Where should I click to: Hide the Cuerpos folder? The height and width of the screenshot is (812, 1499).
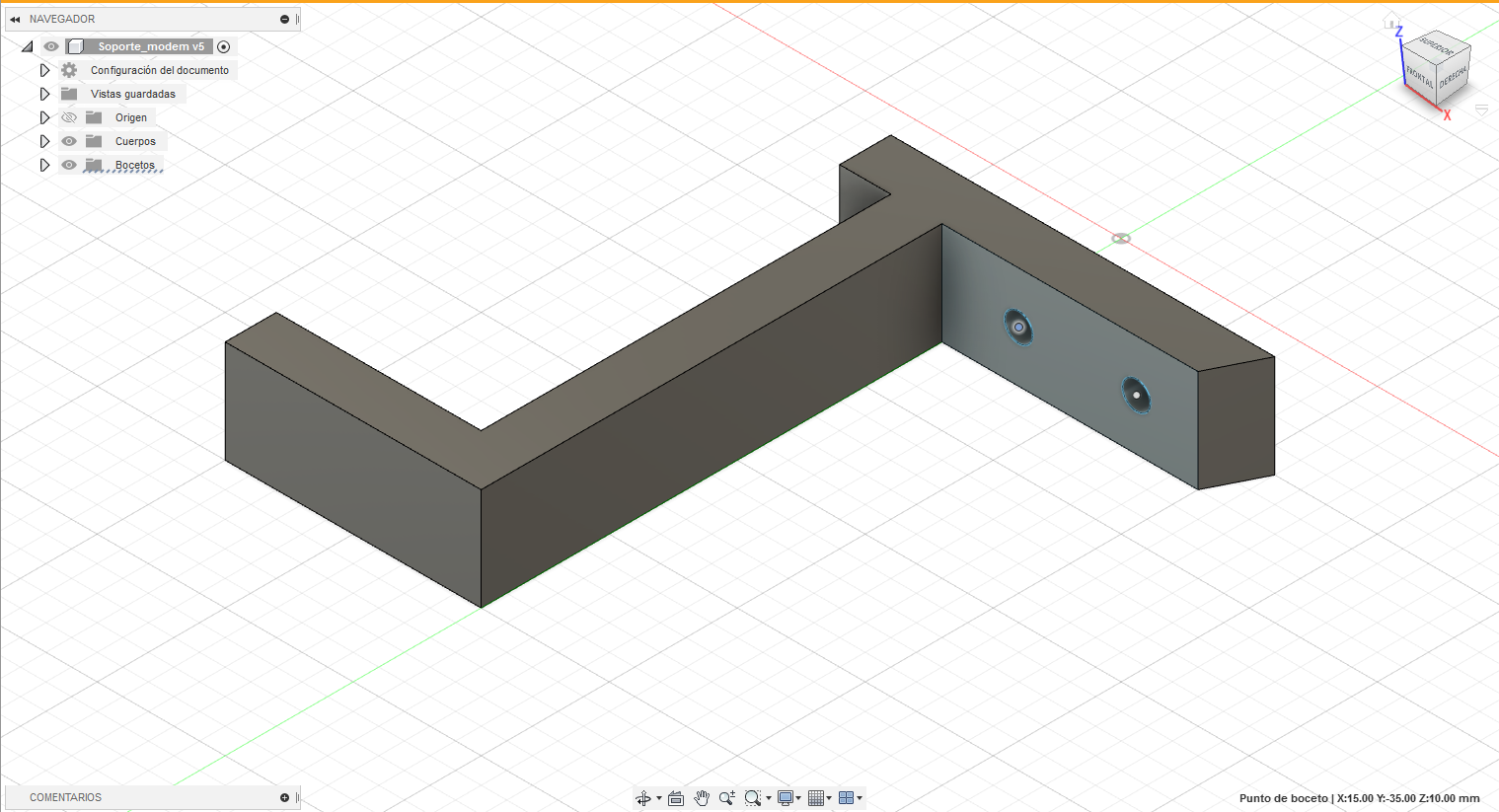[68, 140]
